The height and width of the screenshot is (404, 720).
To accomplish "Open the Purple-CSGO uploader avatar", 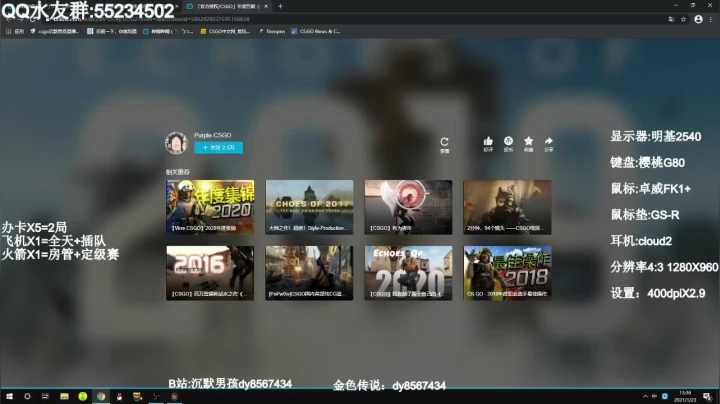I will point(176,143).
